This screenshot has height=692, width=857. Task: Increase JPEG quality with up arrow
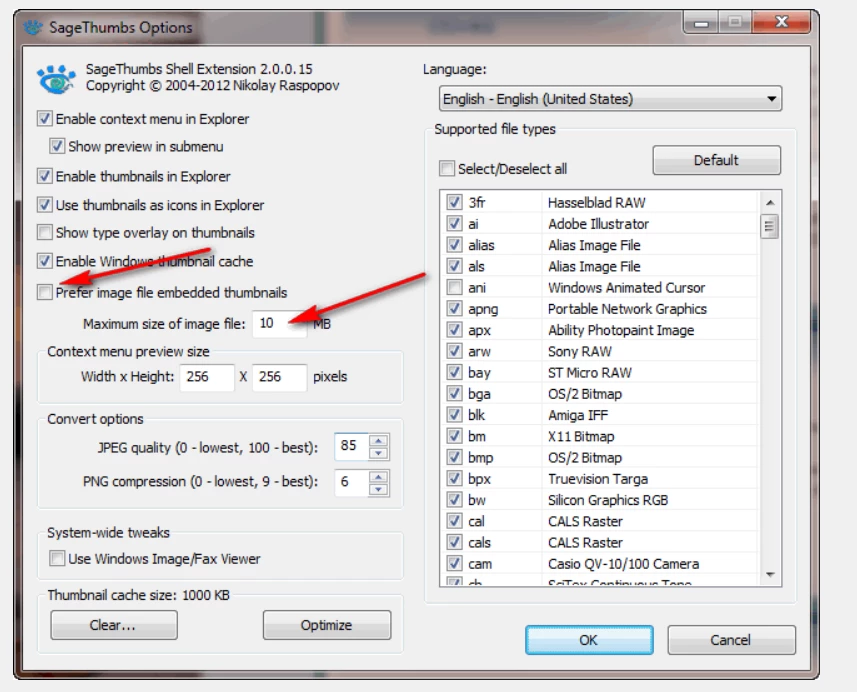[379, 441]
